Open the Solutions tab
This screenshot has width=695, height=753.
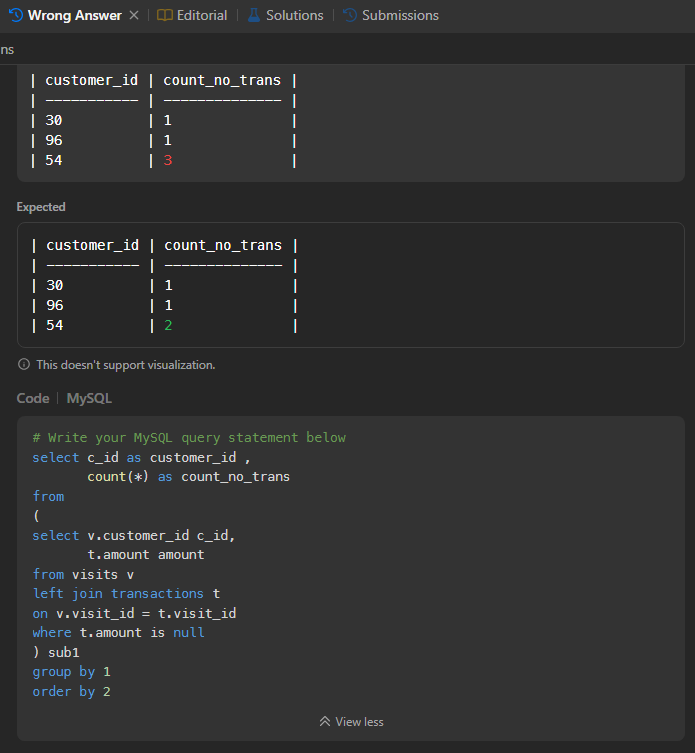(285, 15)
